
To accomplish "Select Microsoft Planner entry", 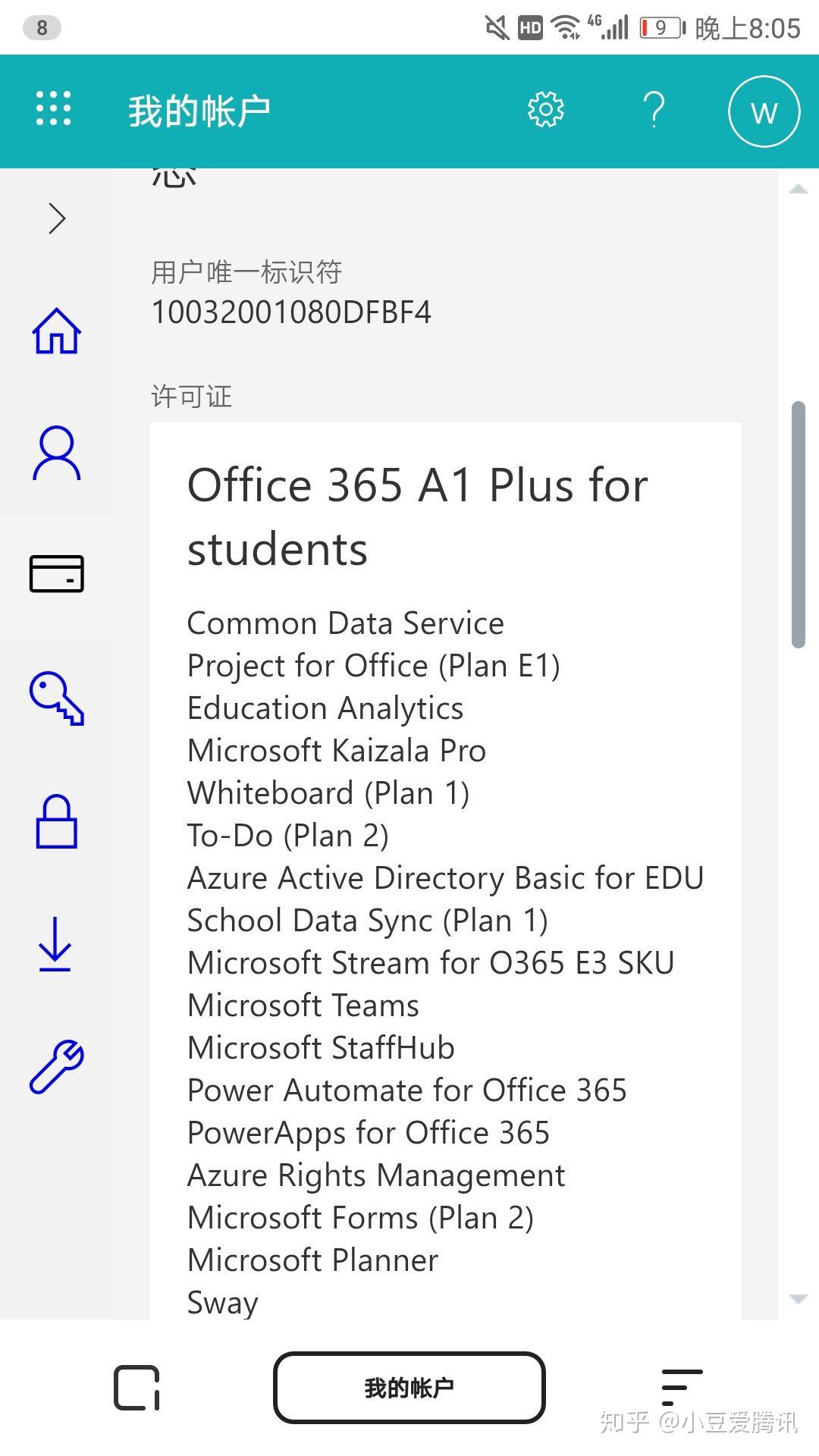I will point(312,1260).
